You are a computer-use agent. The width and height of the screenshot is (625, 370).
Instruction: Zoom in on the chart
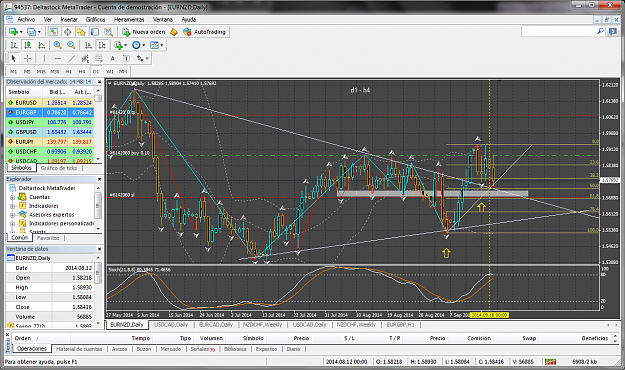[x=57, y=45]
